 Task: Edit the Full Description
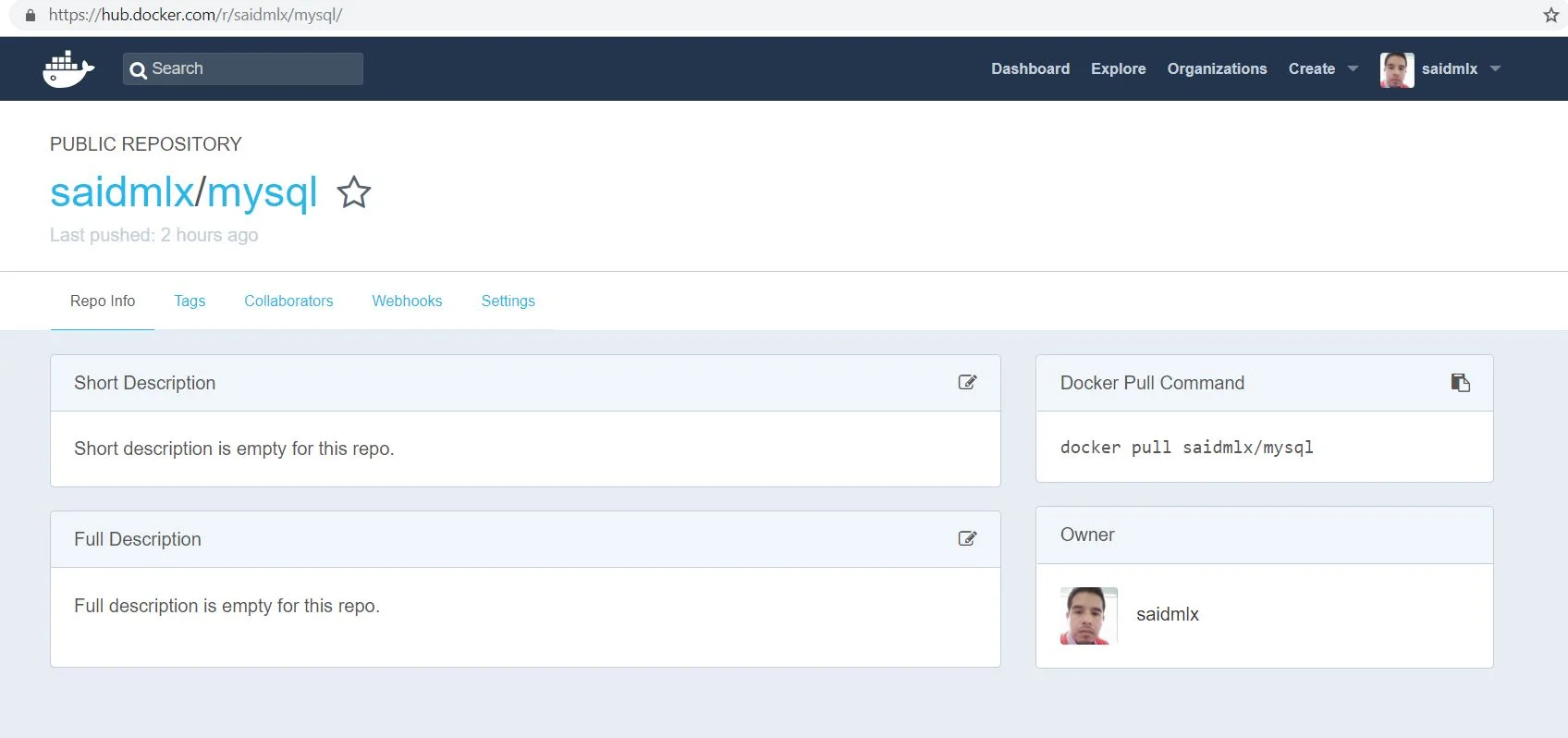coord(967,538)
